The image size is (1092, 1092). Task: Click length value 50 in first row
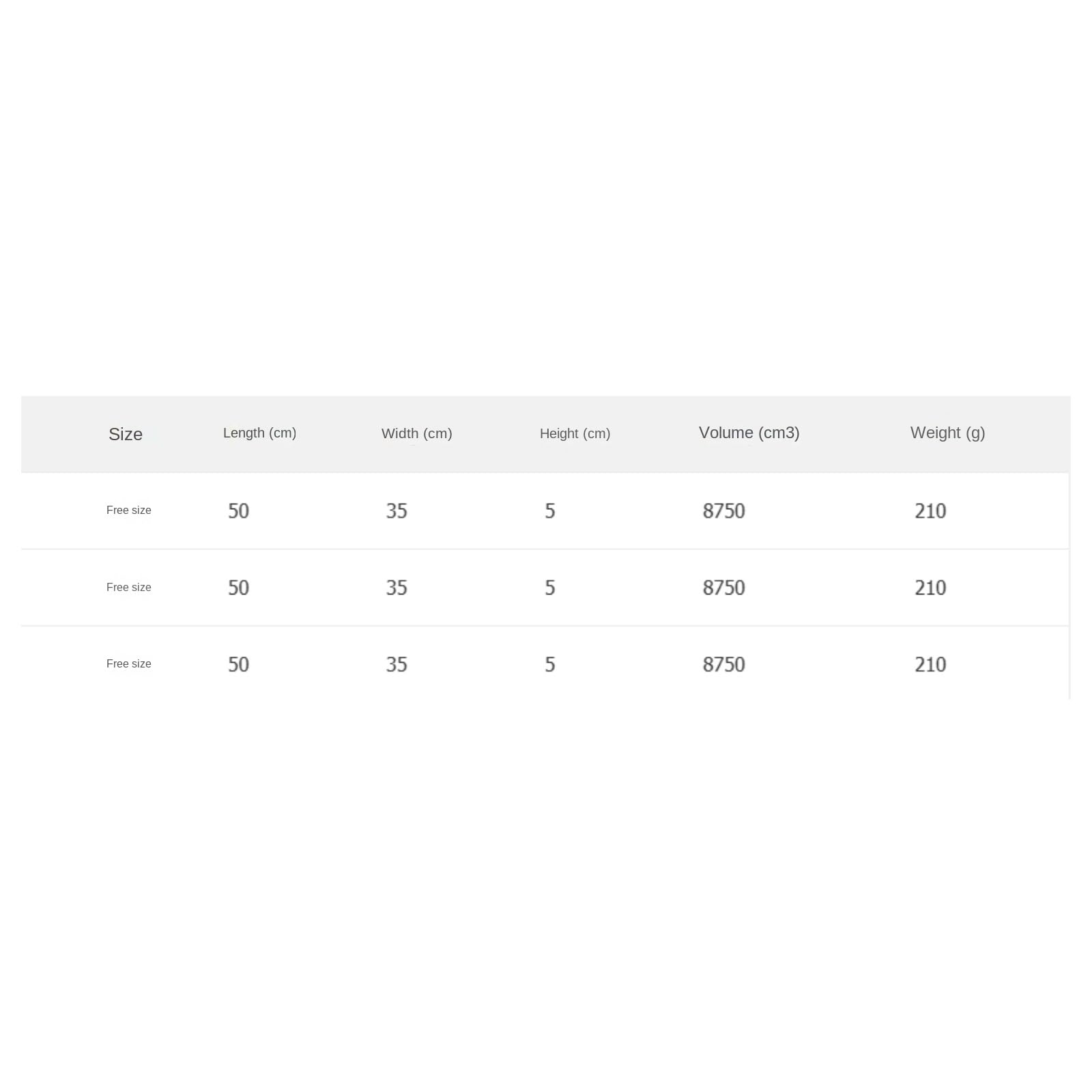click(x=238, y=511)
